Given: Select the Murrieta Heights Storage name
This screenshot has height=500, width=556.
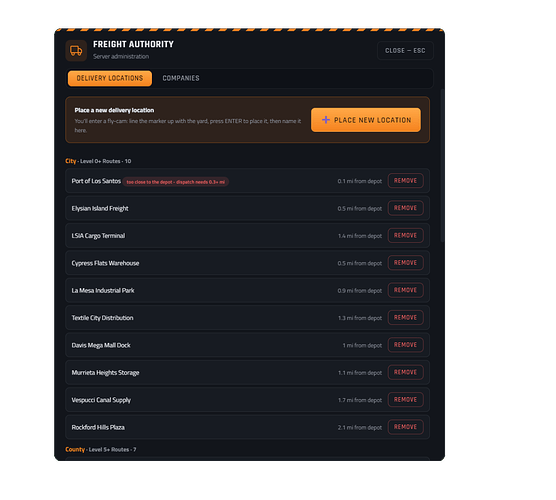Looking at the screenshot, I should point(105,373).
